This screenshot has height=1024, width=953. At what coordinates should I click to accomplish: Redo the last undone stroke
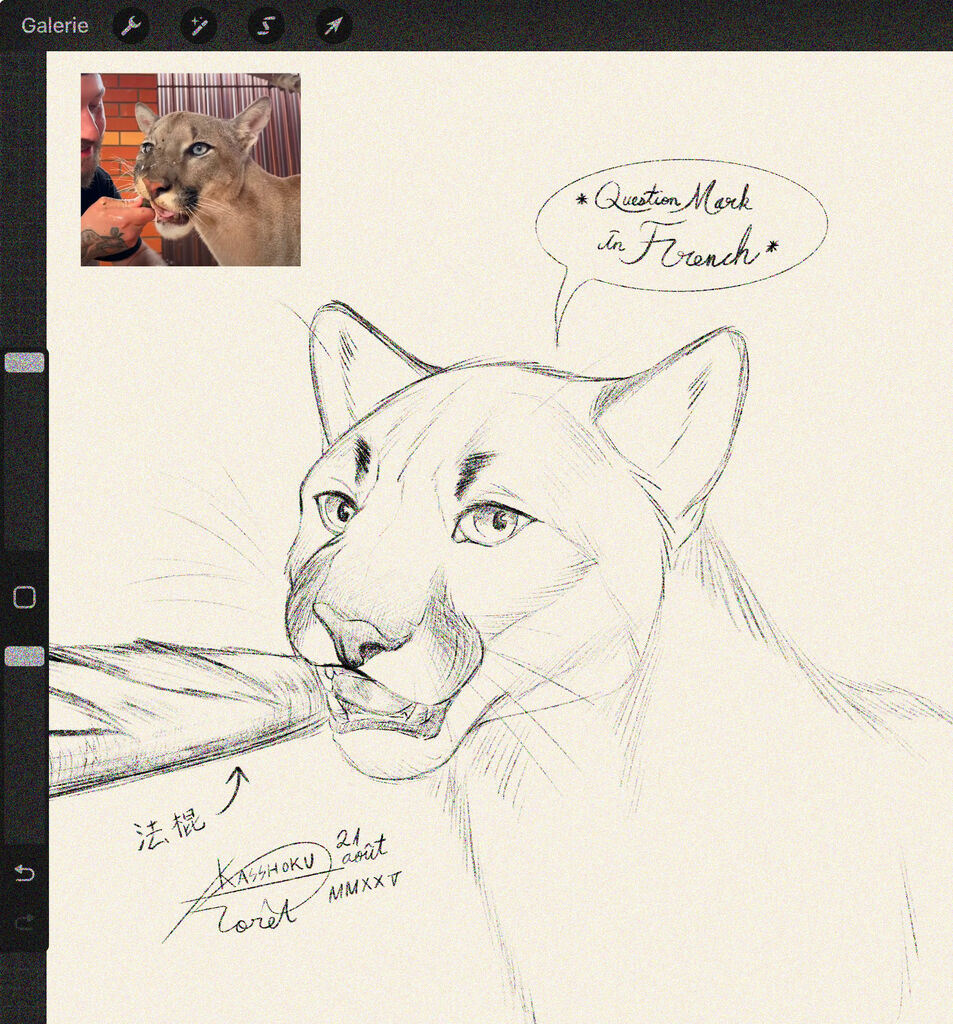click(25, 922)
